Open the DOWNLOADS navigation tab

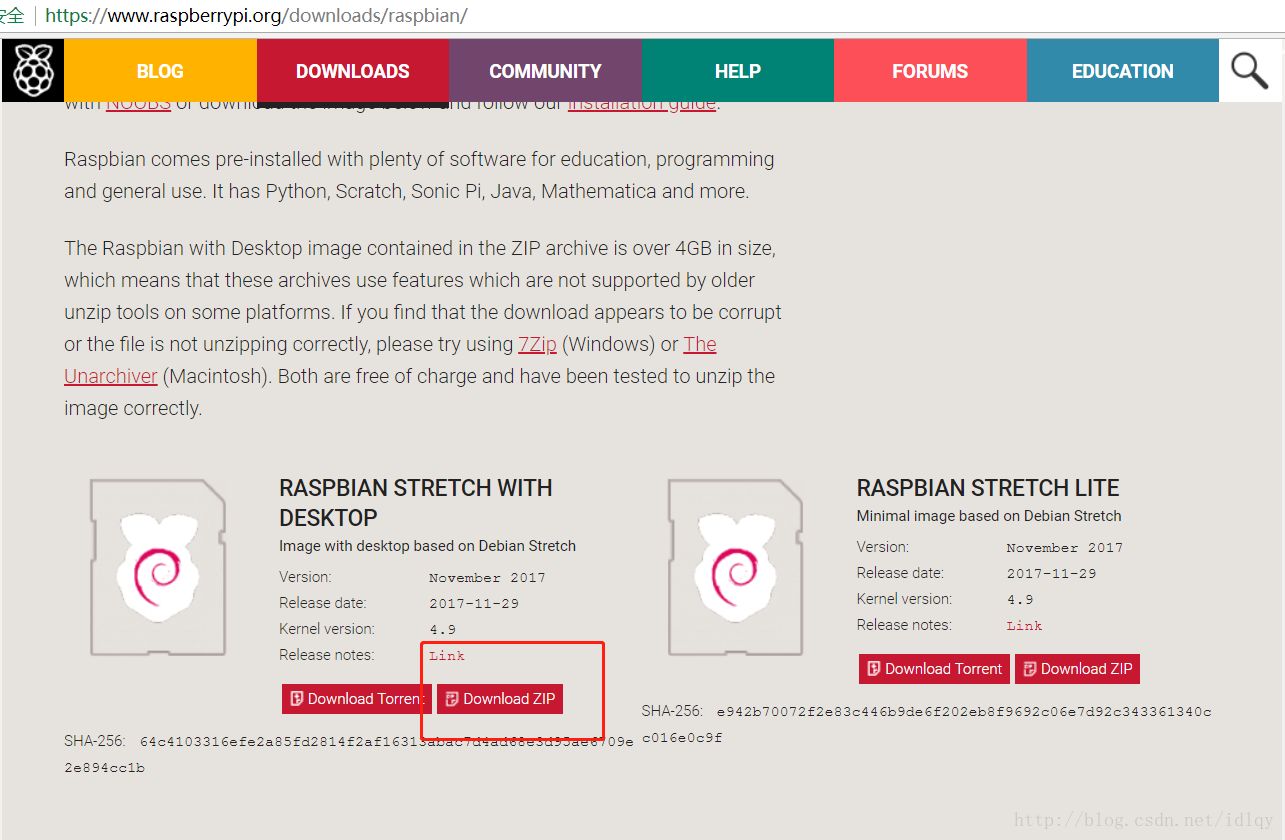(x=353, y=71)
